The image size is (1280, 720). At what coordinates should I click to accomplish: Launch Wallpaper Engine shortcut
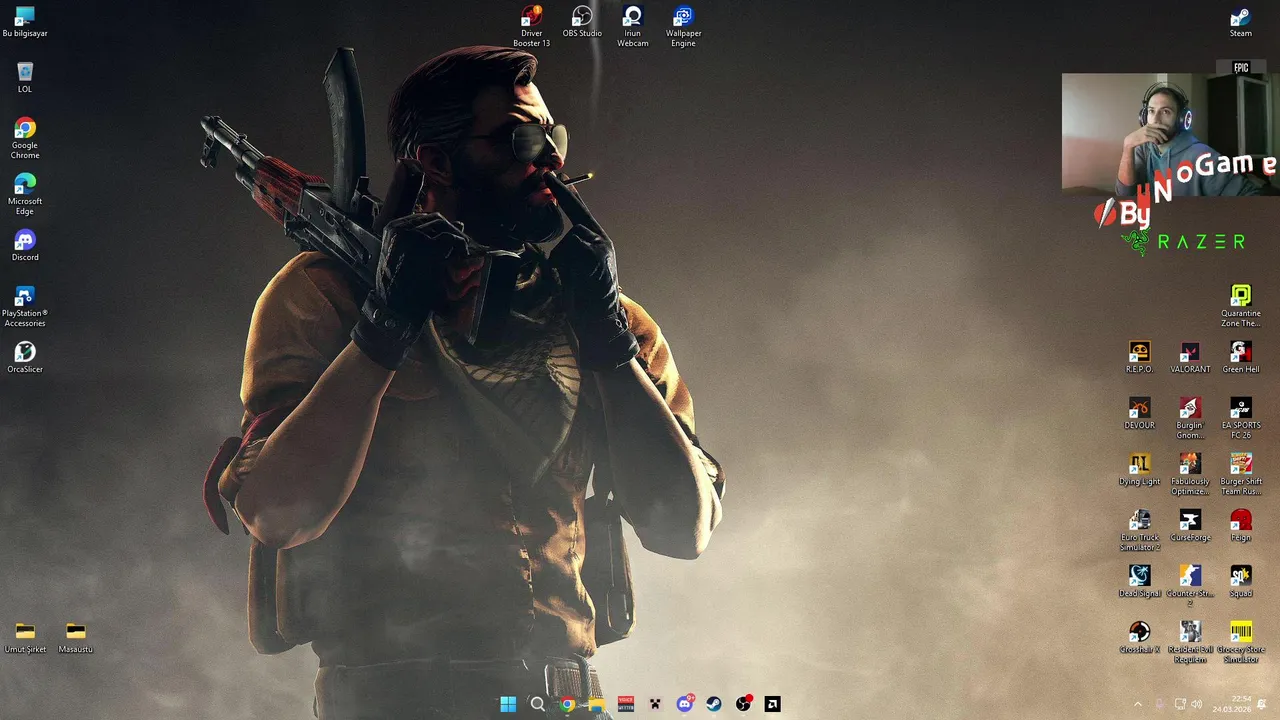coord(683,27)
